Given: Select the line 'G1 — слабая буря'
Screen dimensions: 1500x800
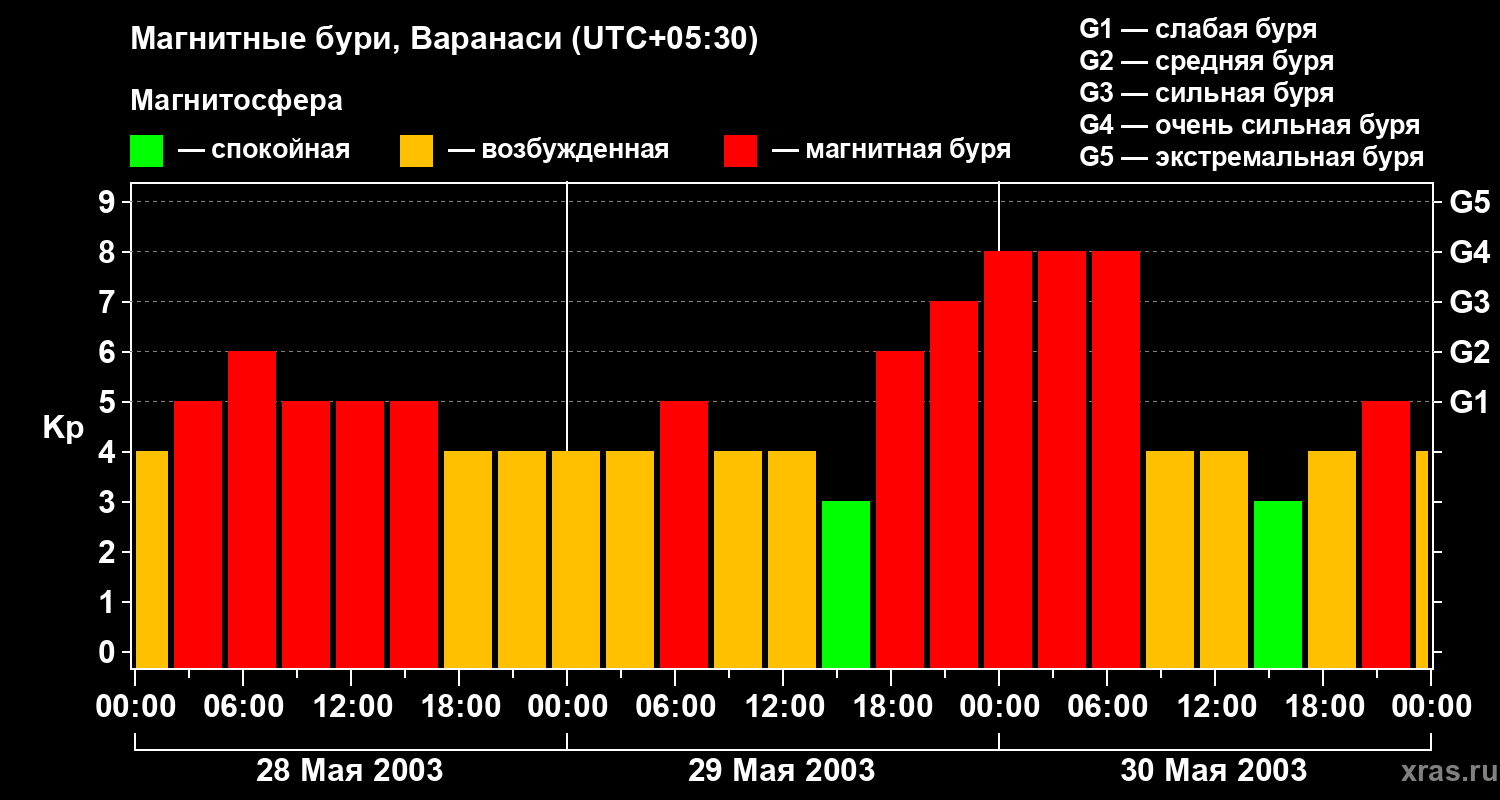Looking at the screenshot, I should [x=1198, y=29].
